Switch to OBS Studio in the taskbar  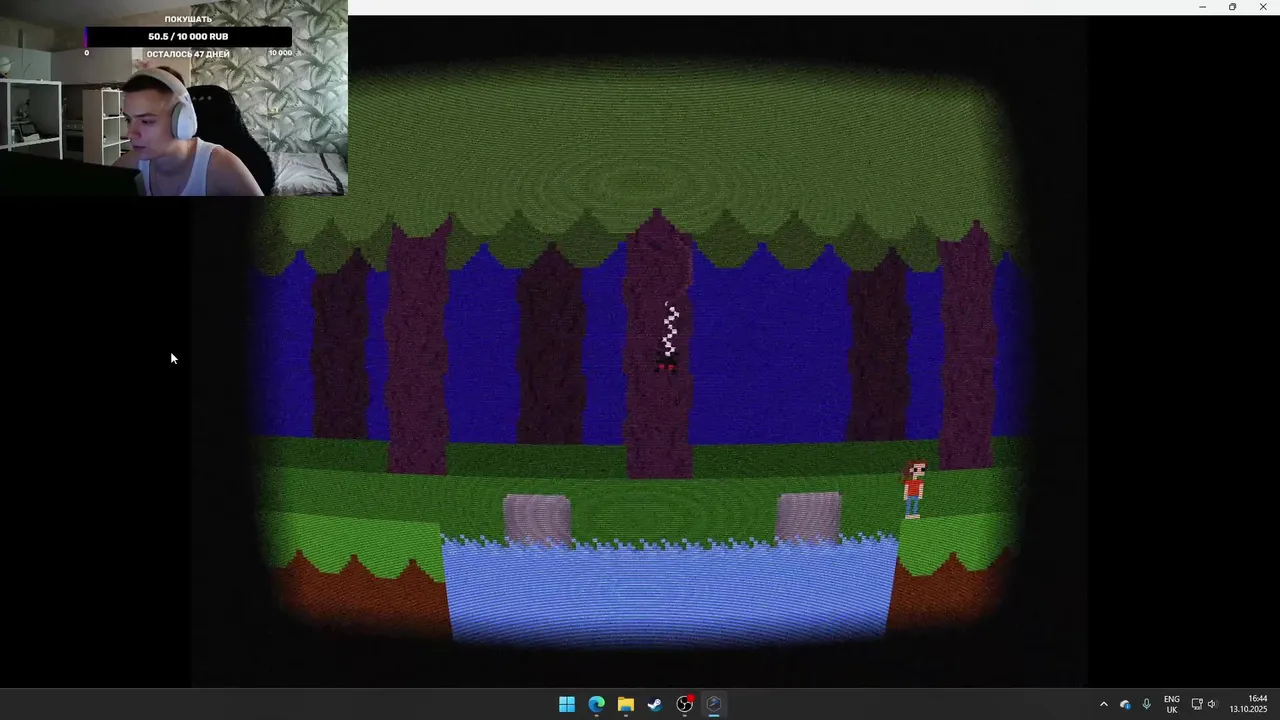[x=684, y=704]
